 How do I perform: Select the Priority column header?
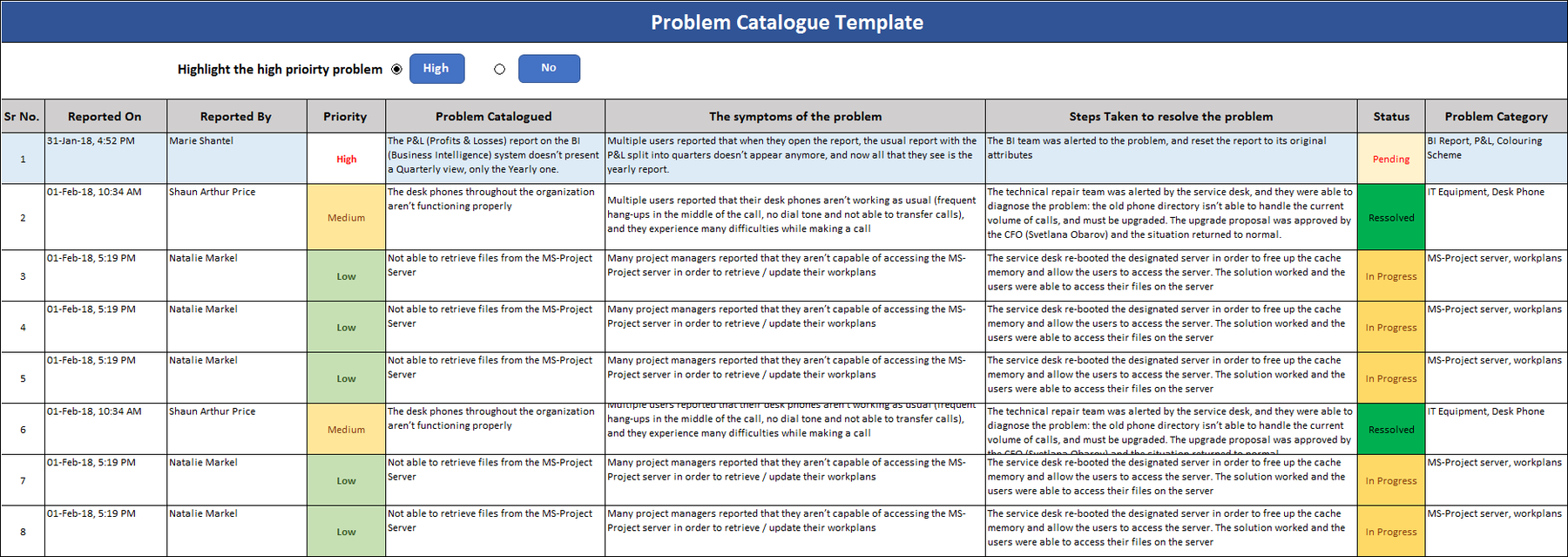345,116
